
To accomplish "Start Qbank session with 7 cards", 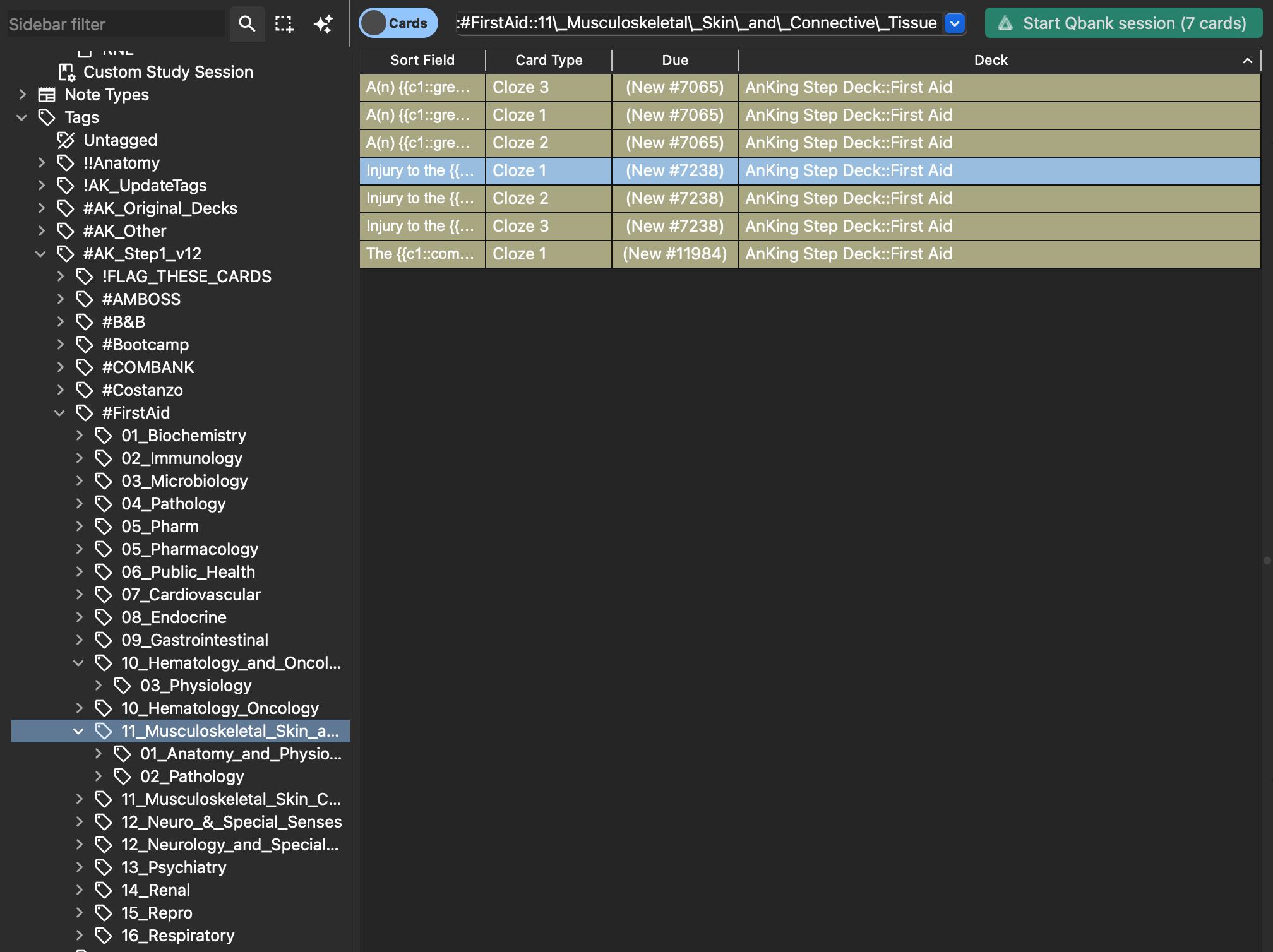I will coord(1123,23).
